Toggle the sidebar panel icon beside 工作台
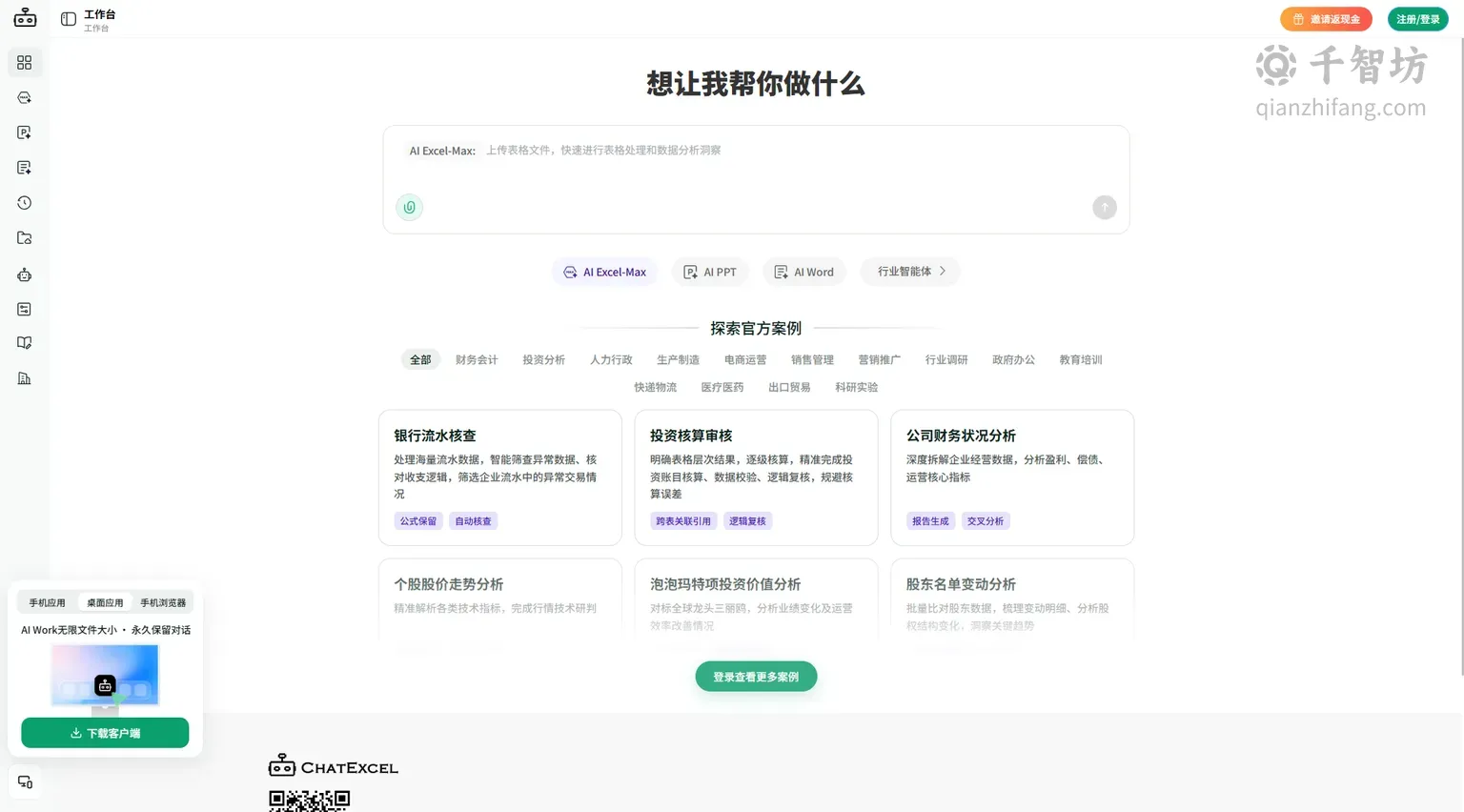The width and height of the screenshot is (1464, 812). point(69,19)
